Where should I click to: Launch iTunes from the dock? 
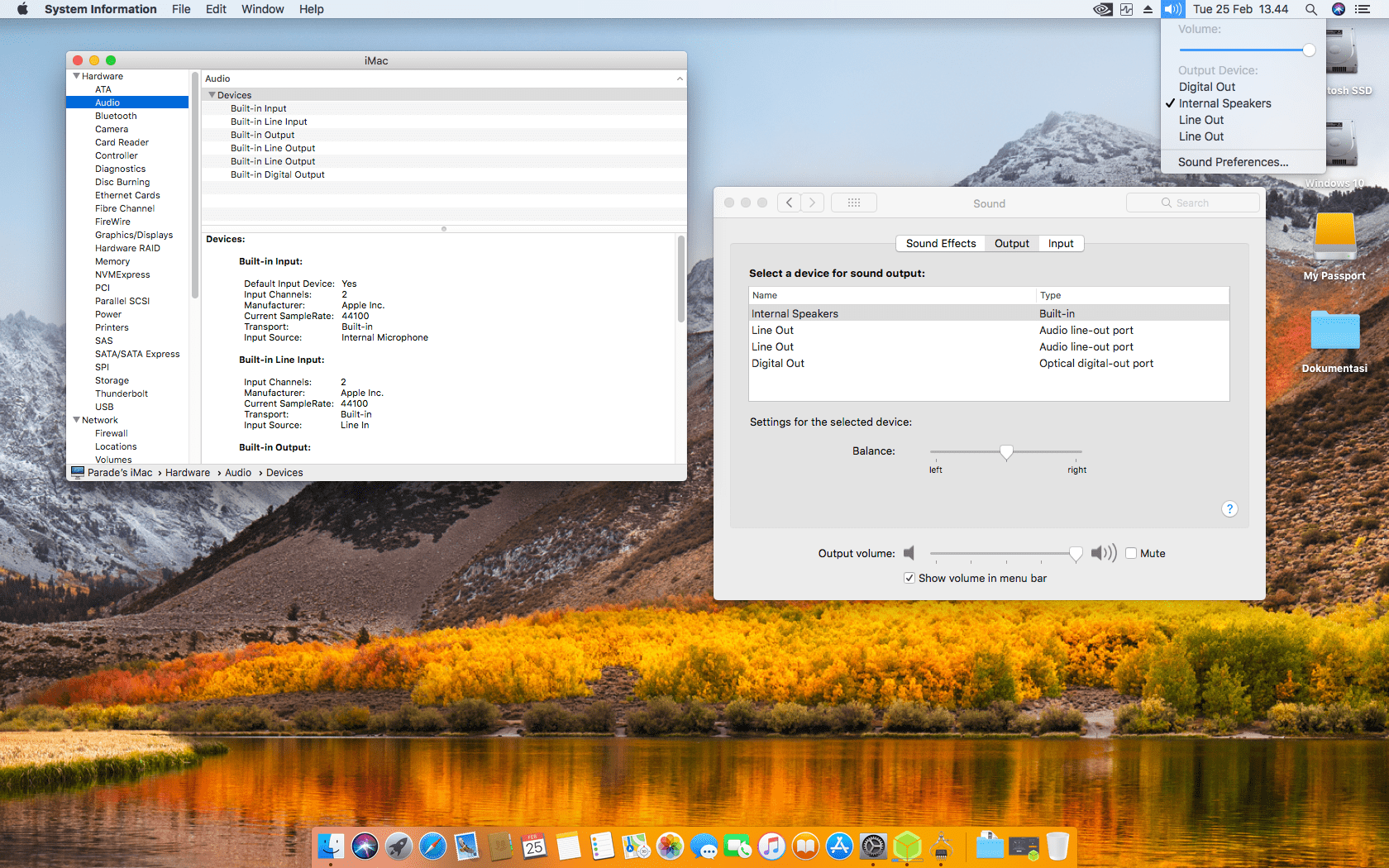(771, 846)
